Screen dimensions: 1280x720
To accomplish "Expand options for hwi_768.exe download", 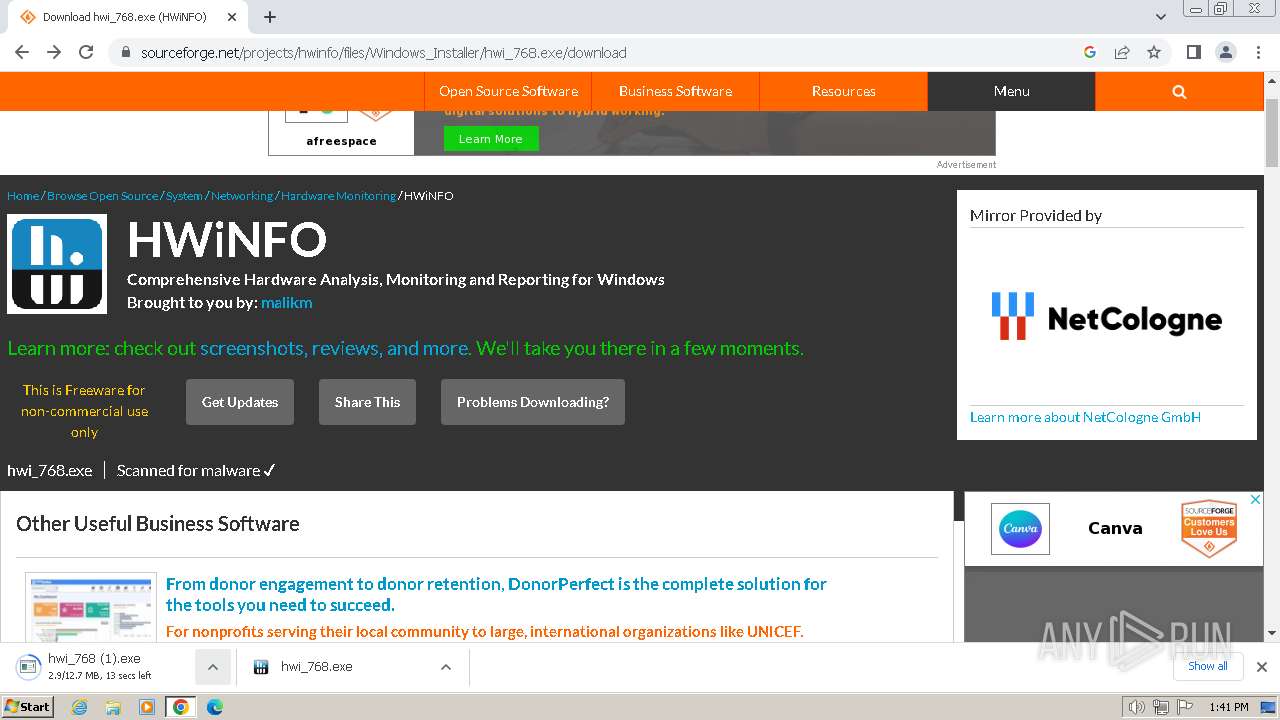I will (446, 667).
